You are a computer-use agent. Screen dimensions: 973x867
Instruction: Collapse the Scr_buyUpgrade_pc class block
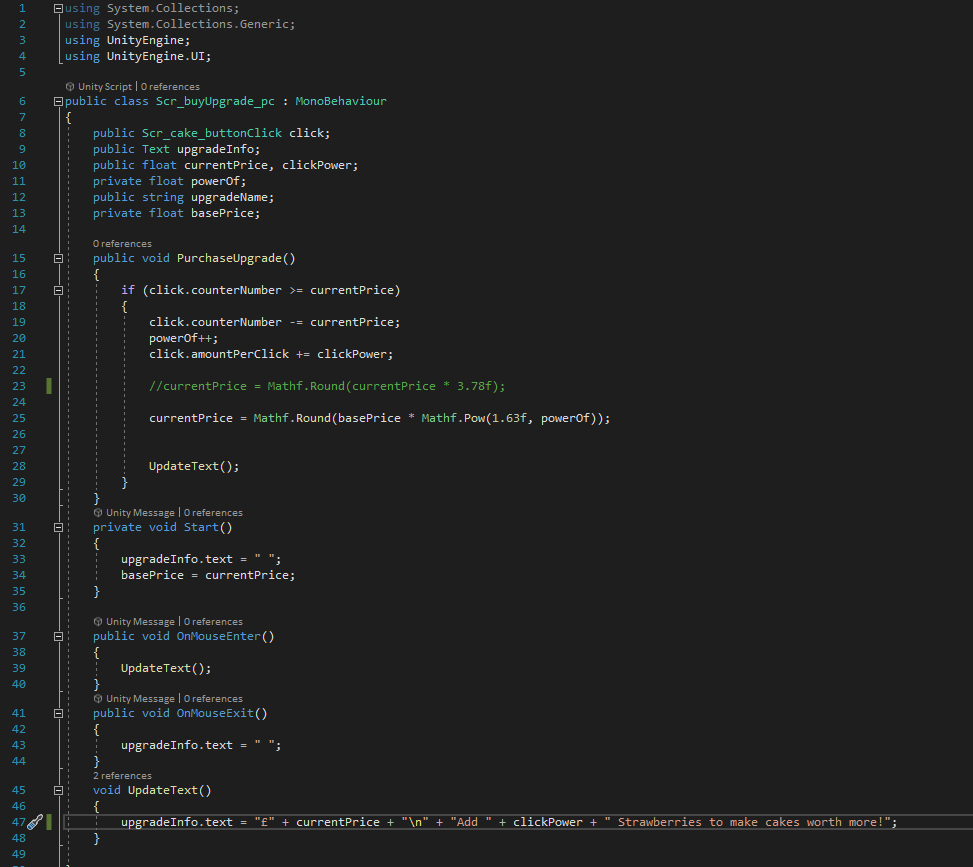[58, 102]
